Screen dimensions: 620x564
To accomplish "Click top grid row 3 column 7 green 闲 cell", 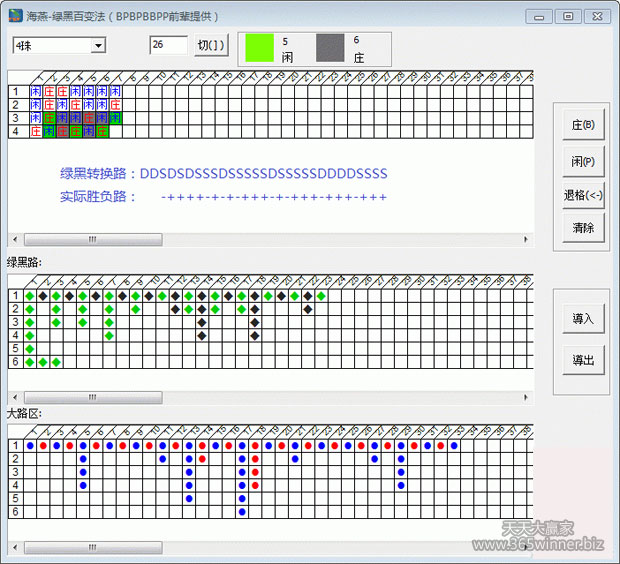I will click(x=115, y=118).
